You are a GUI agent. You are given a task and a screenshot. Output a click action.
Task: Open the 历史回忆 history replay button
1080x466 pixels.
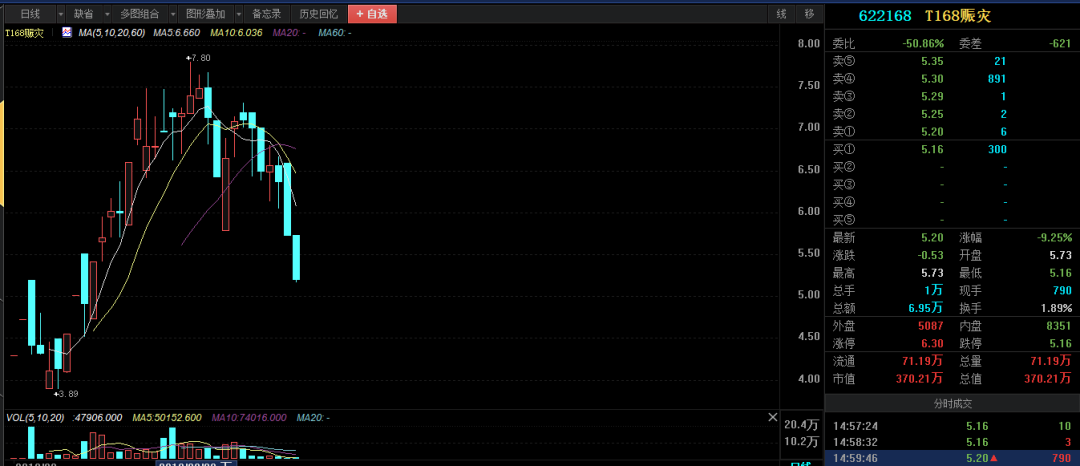pyautogui.click(x=318, y=14)
